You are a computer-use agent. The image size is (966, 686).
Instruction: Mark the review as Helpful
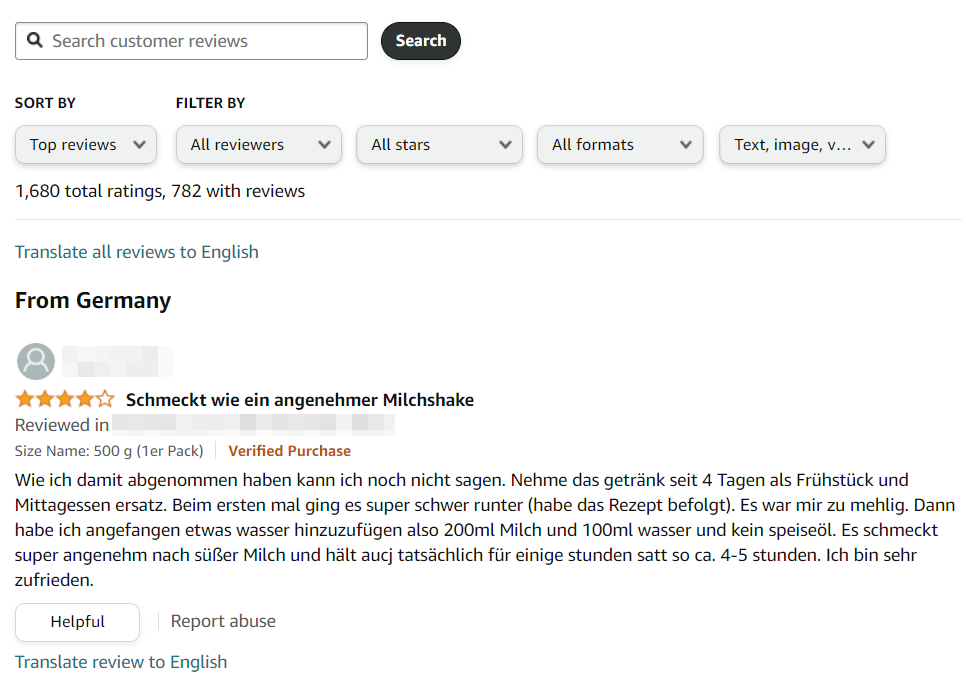[x=77, y=622]
